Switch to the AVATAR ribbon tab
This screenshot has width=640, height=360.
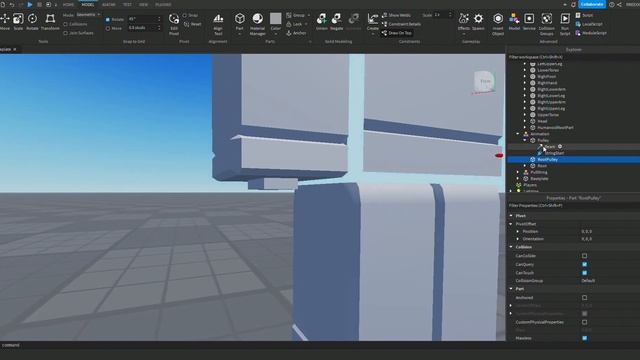click(x=109, y=4)
